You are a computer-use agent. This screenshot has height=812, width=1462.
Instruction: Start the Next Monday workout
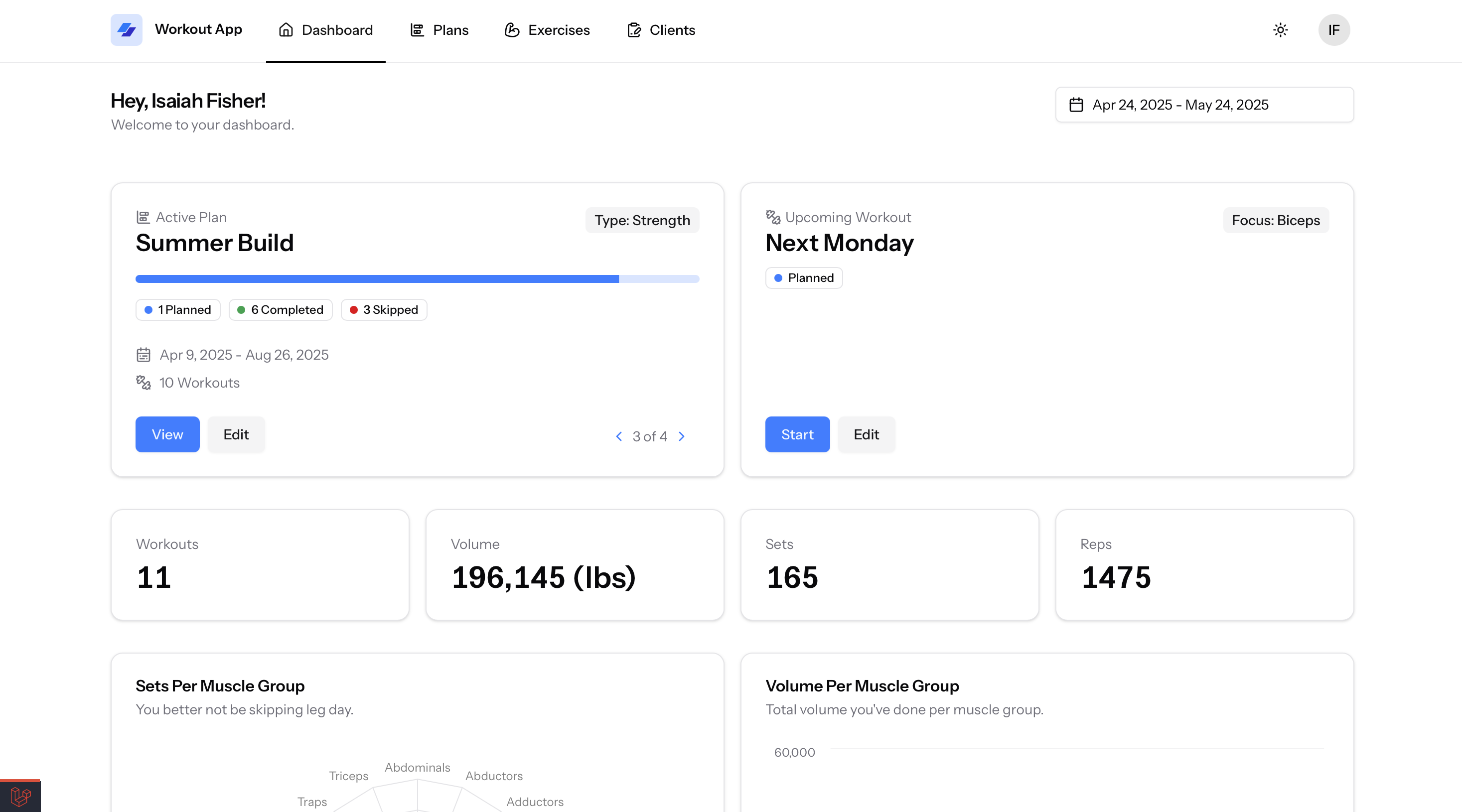pos(797,434)
